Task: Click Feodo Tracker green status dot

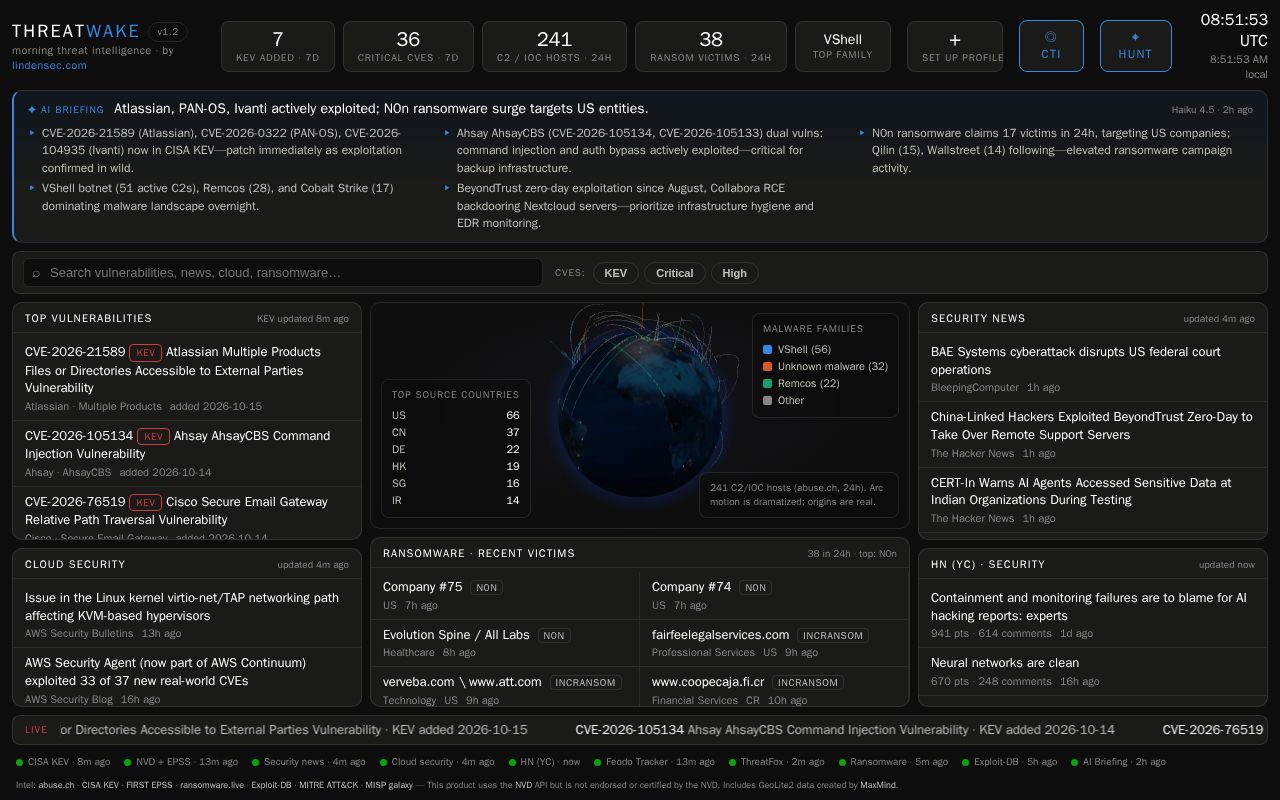Action: (x=597, y=763)
